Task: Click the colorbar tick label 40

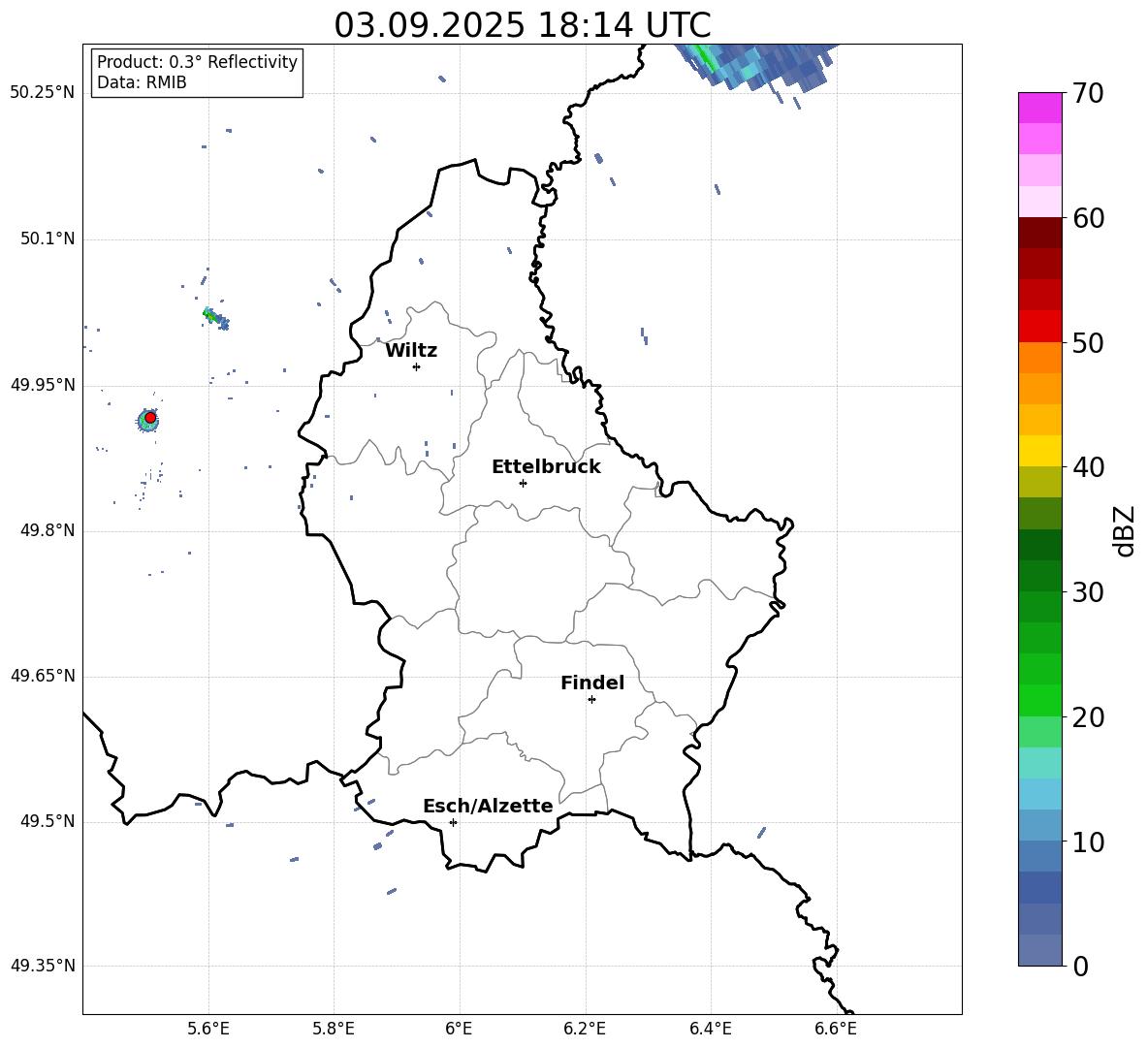Action: click(1088, 467)
